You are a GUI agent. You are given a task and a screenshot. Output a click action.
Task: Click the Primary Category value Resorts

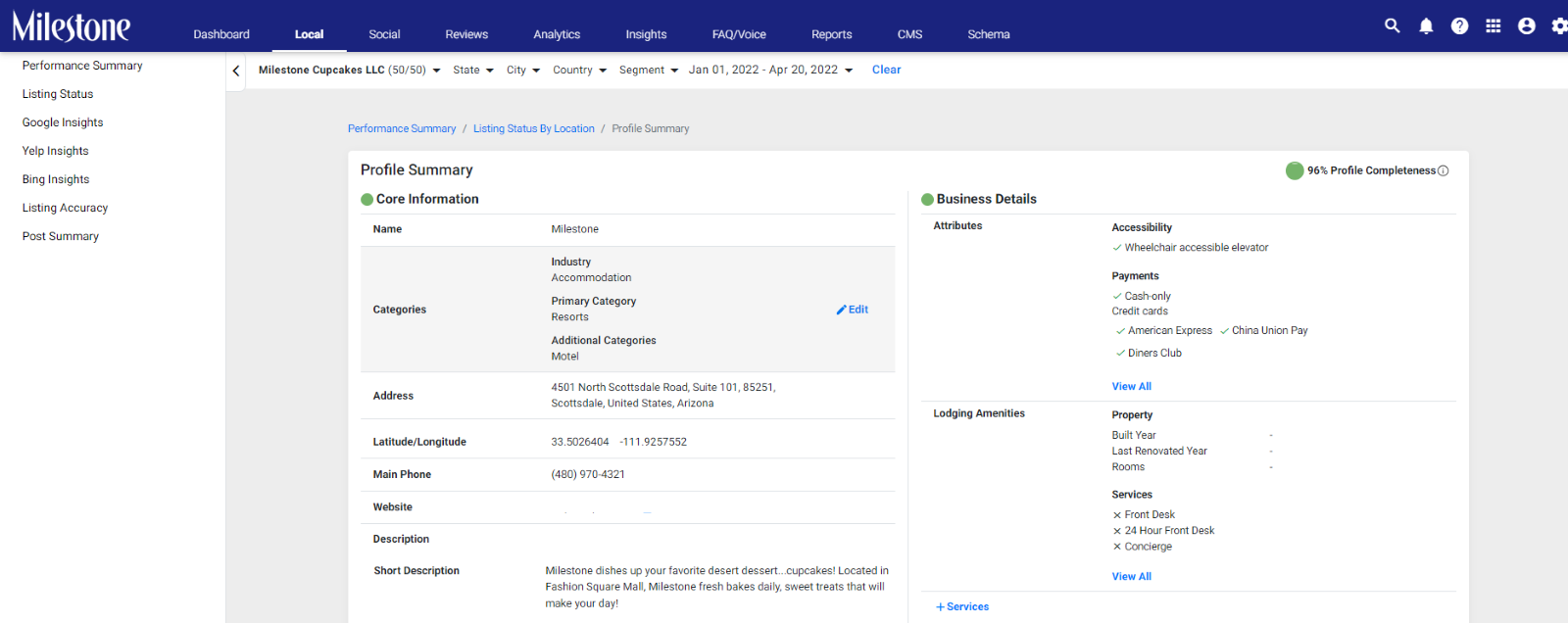[569, 317]
